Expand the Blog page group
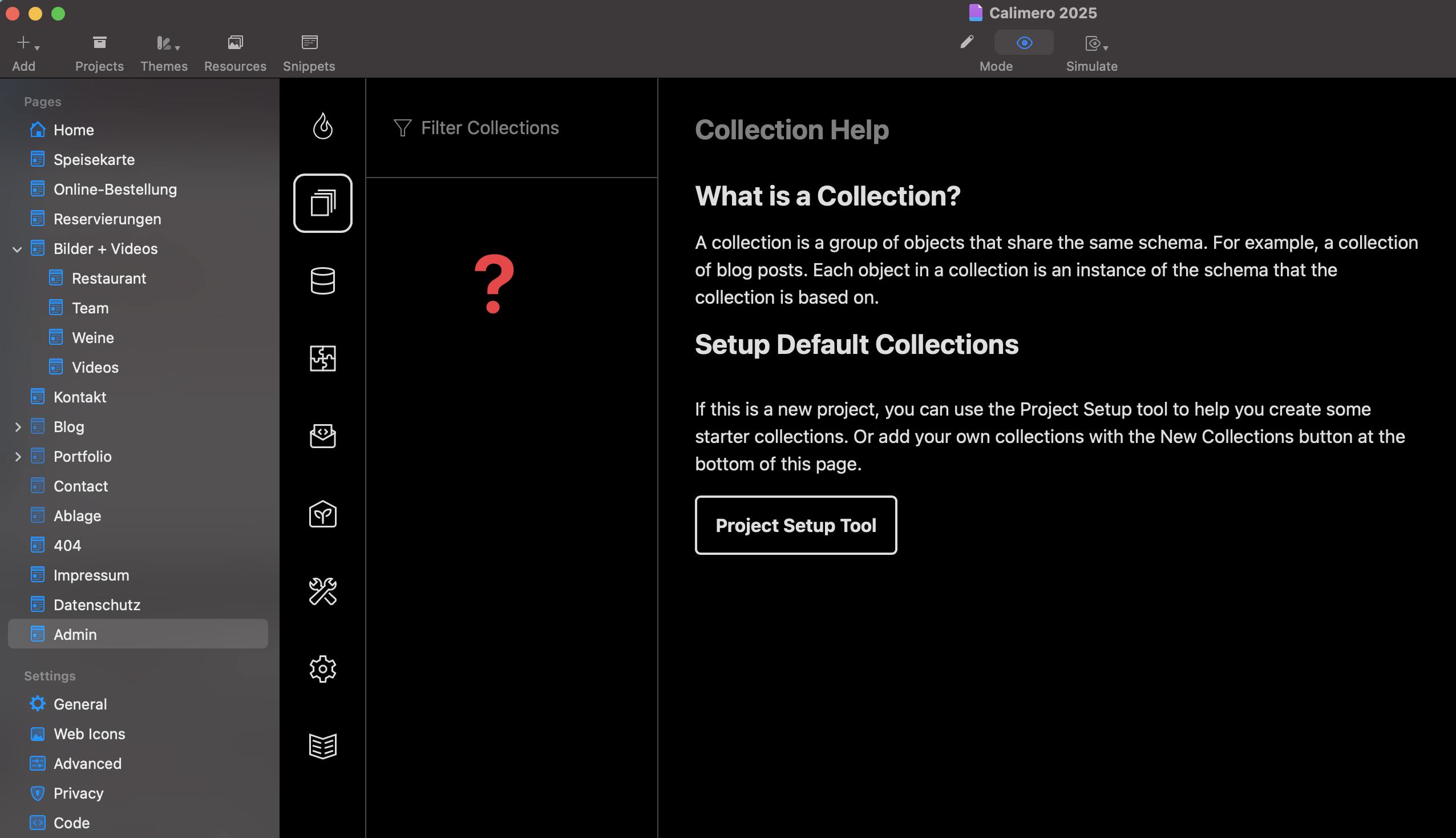1456x838 pixels. (x=17, y=427)
